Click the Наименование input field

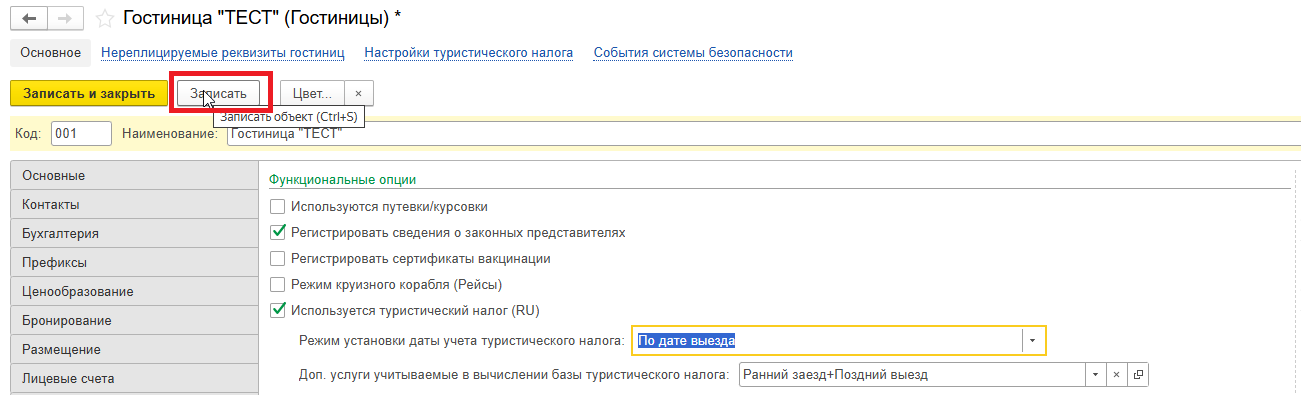764,133
